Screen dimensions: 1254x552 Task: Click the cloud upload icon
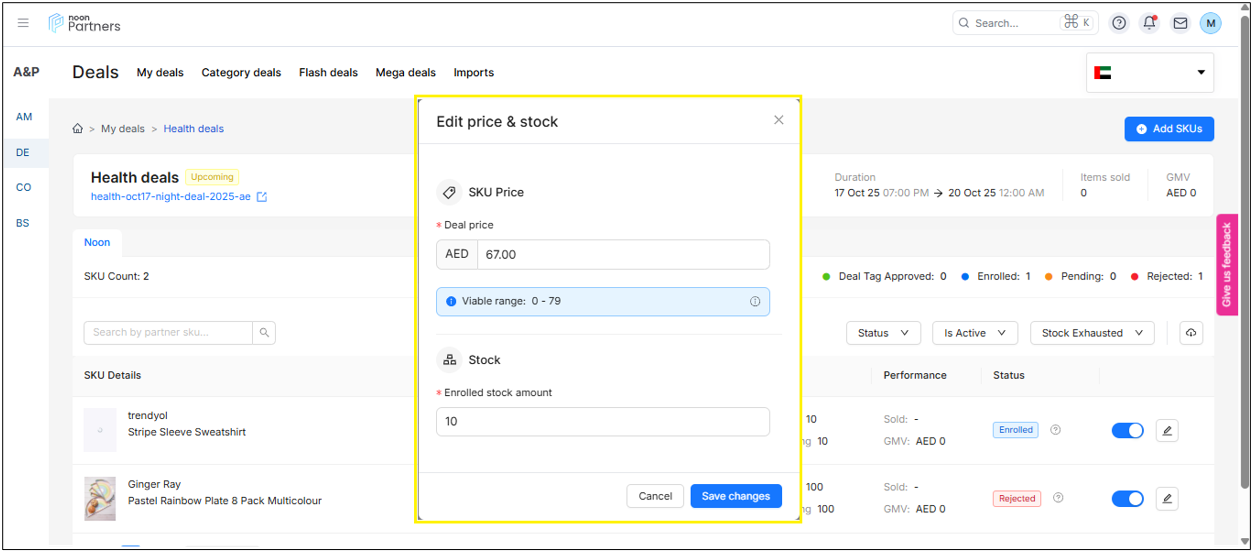point(1190,333)
